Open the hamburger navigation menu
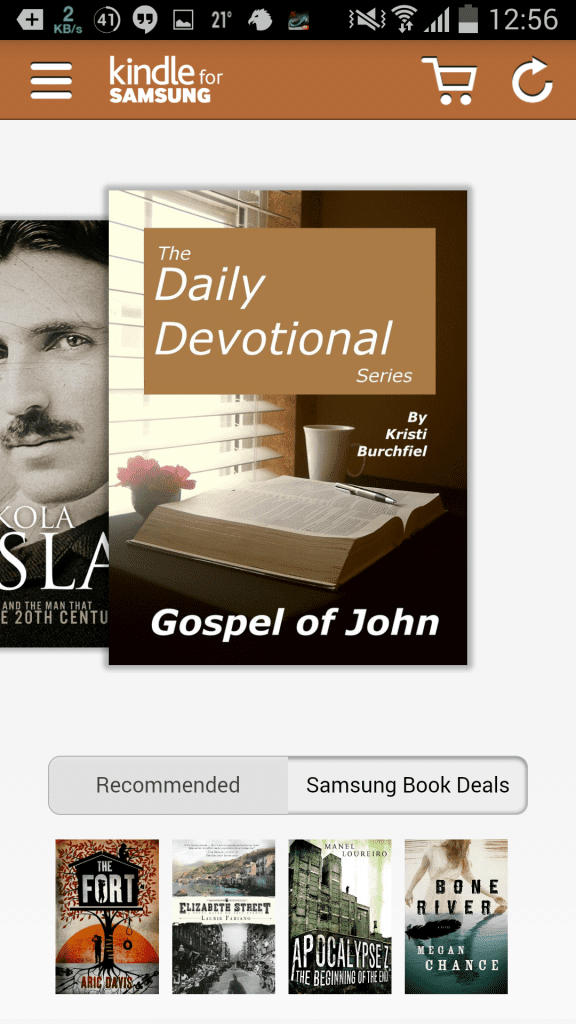Viewport: 576px width, 1024px height. pyautogui.click(x=51, y=80)
